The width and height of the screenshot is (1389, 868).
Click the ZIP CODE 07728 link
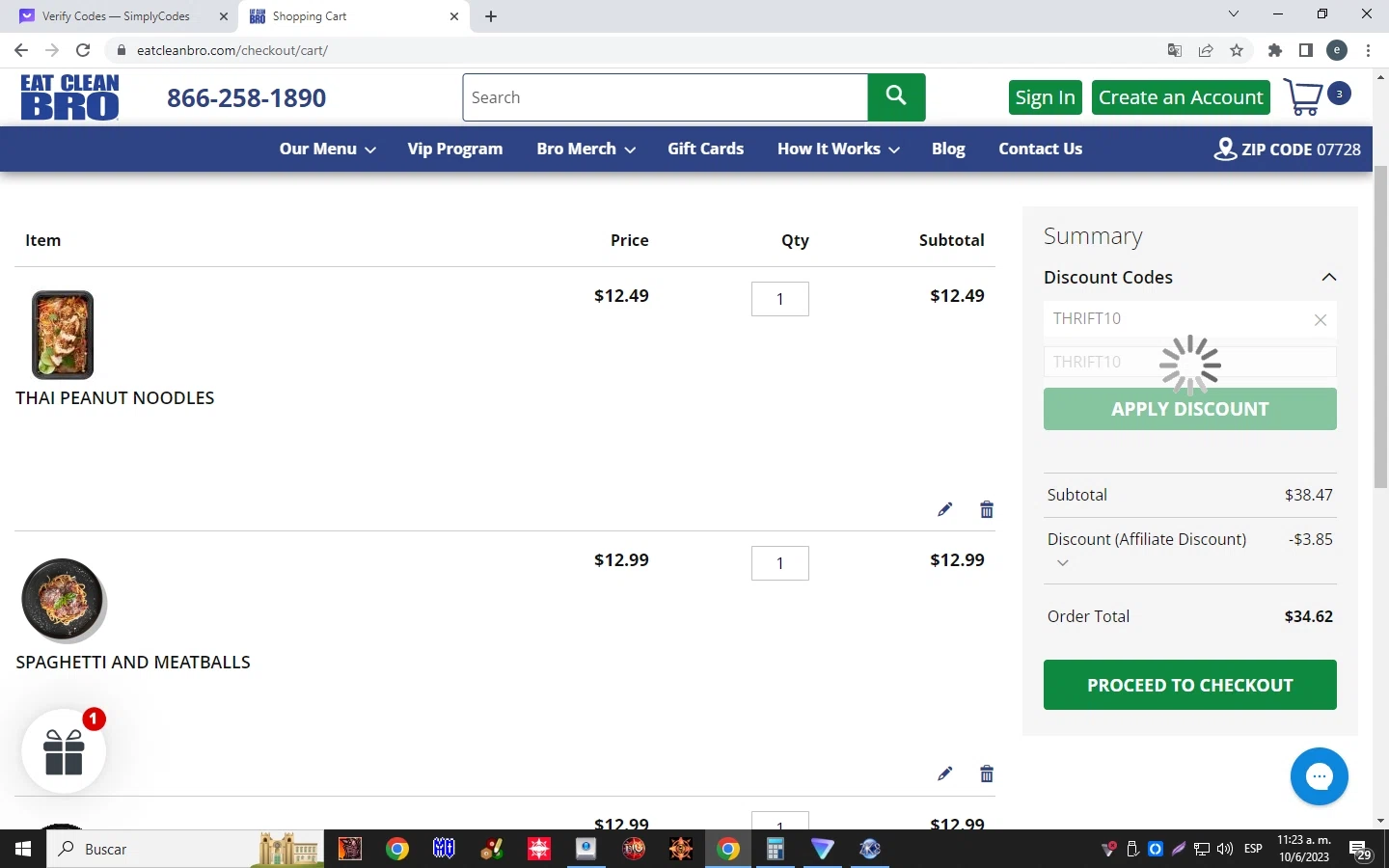click(1301, 149)
